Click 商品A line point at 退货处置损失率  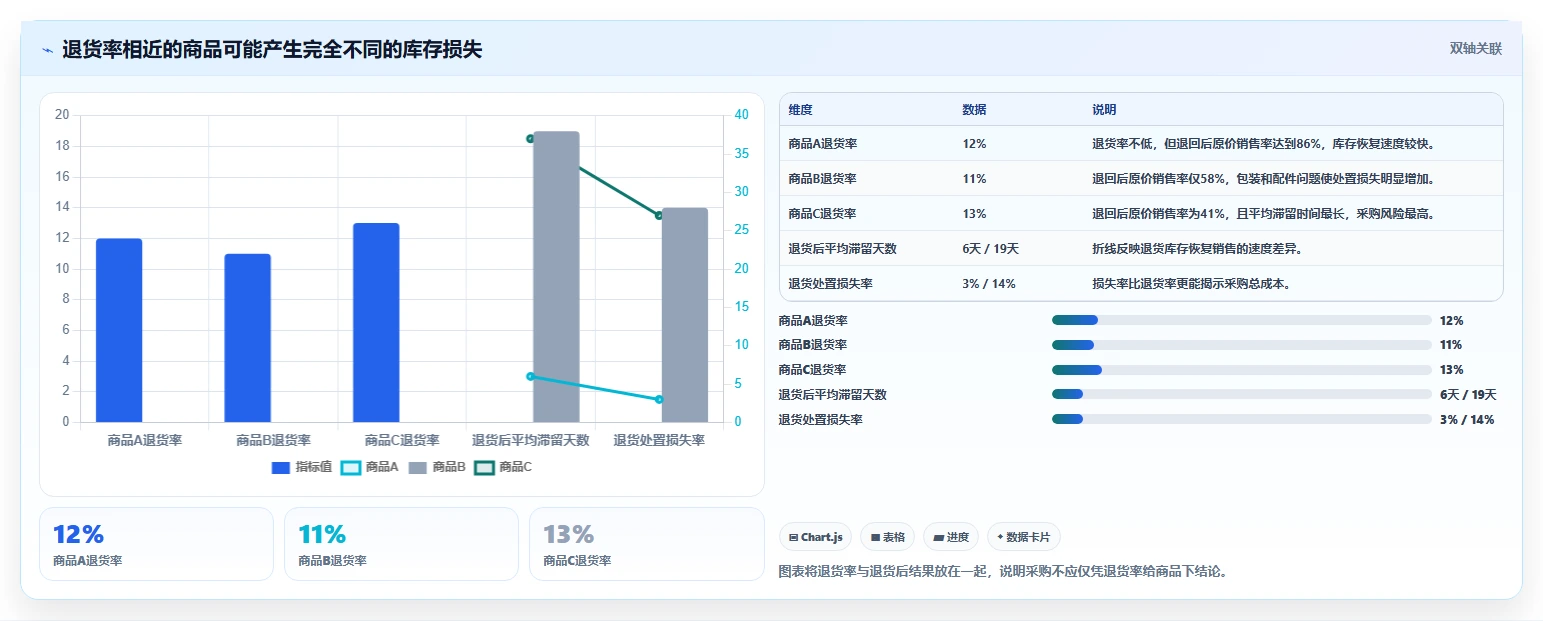click(659, 400)
